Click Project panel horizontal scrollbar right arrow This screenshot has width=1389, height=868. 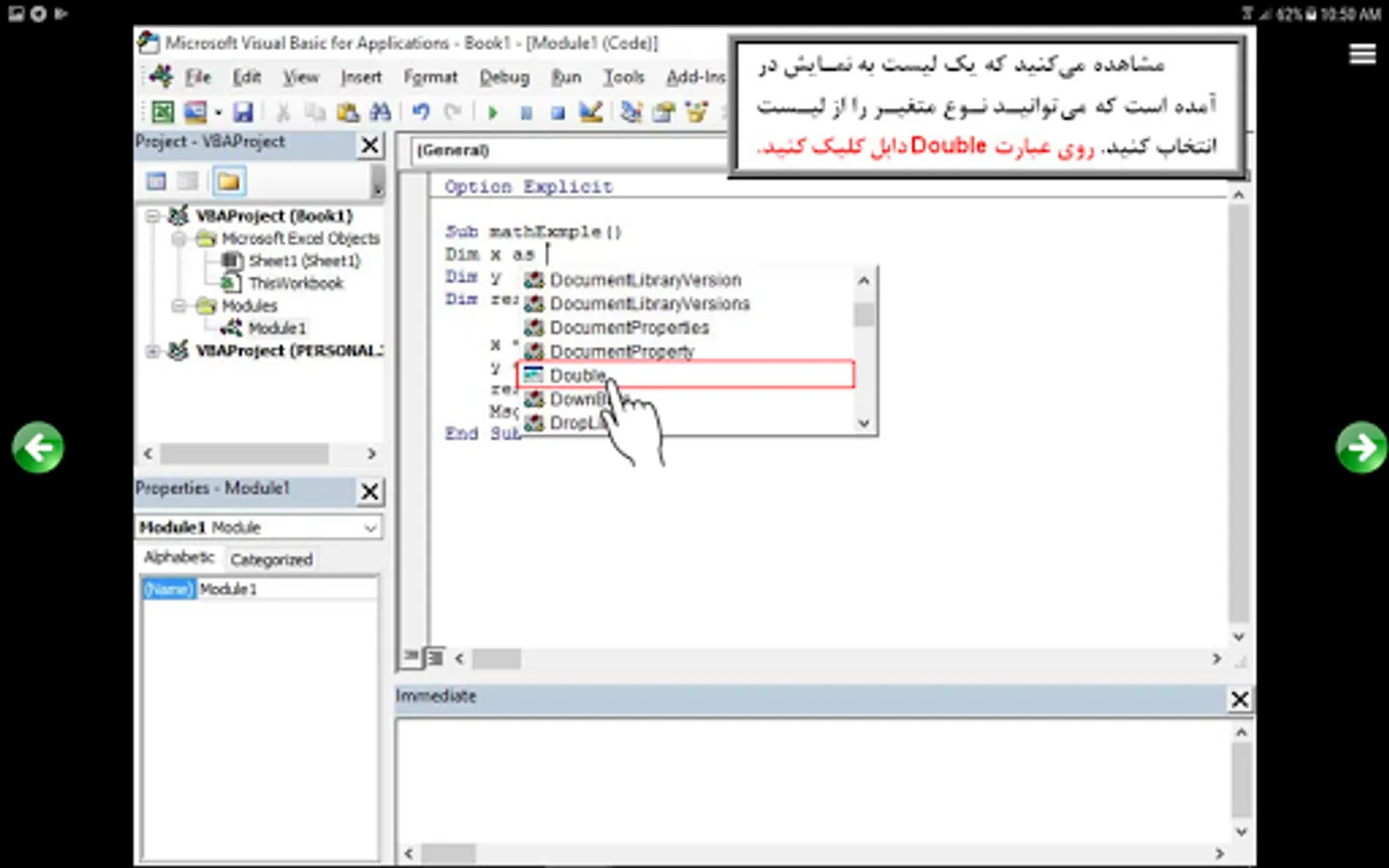[371, 453]
